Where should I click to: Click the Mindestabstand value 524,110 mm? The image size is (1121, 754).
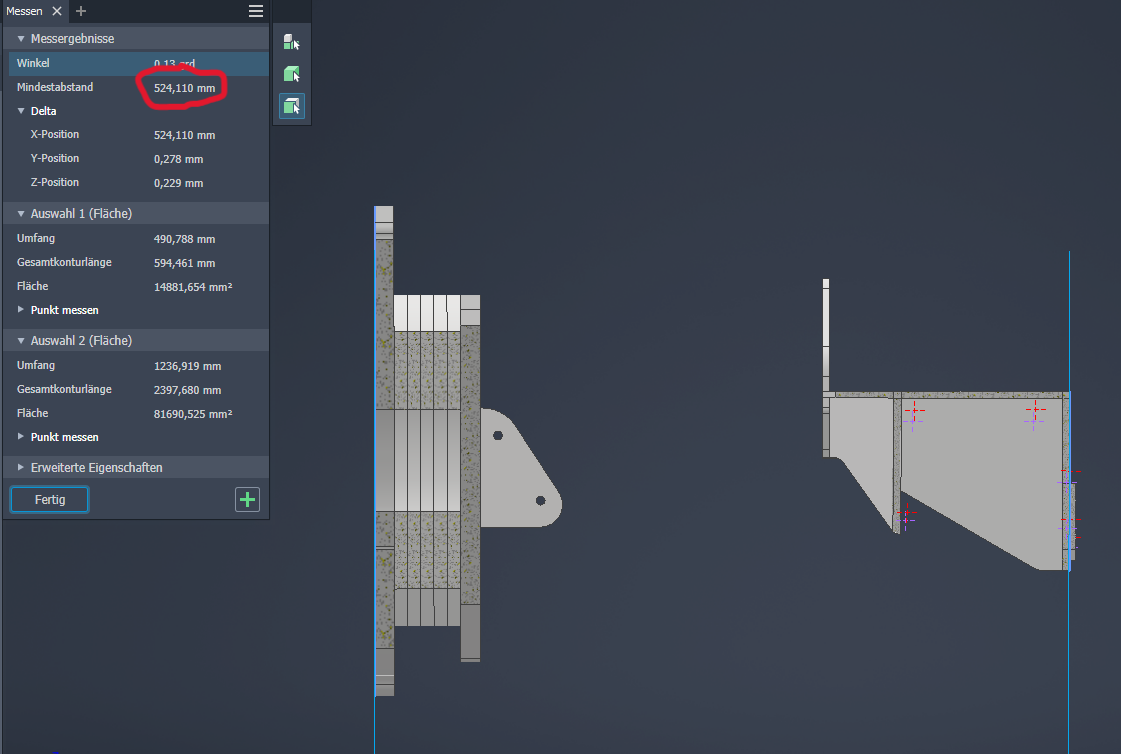click(x=184, y=88)
